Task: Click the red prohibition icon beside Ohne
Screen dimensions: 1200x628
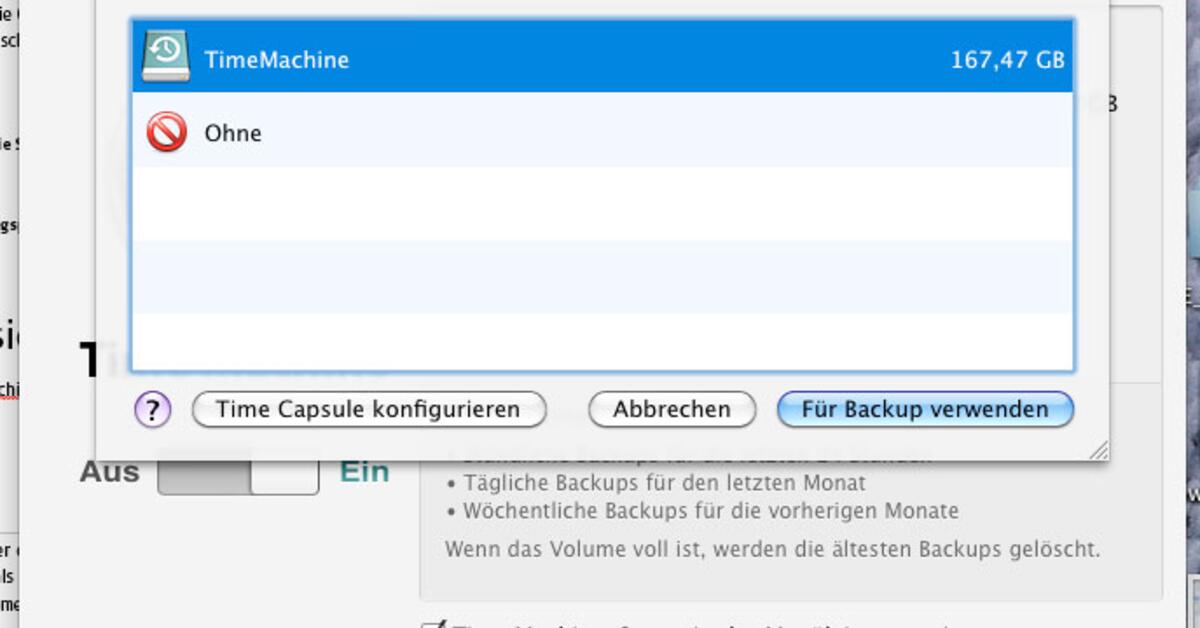Action: coord(165,132)
